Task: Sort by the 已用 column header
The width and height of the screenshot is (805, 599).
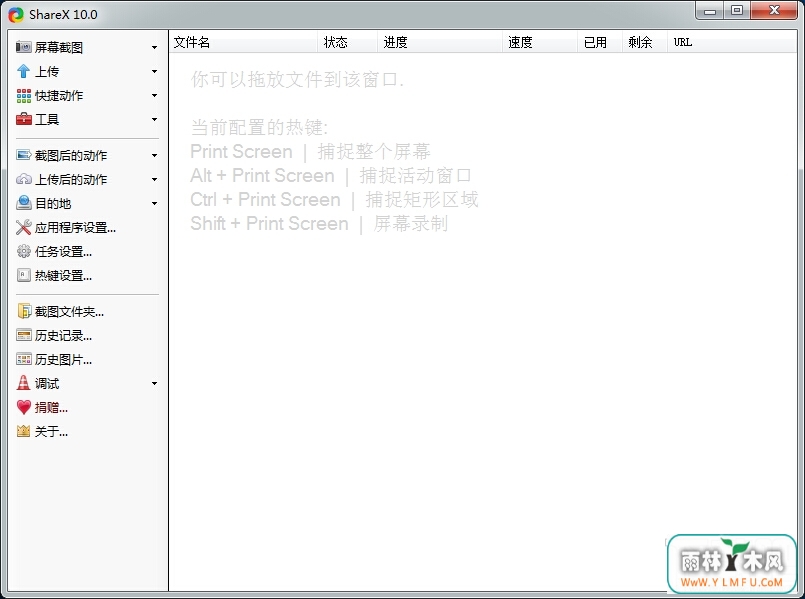Action: pyautogui.click(x=600, y=42)
